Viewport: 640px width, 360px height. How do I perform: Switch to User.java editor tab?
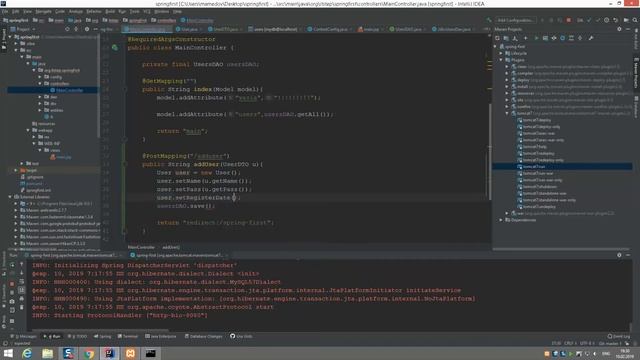[x=189, y=29]
